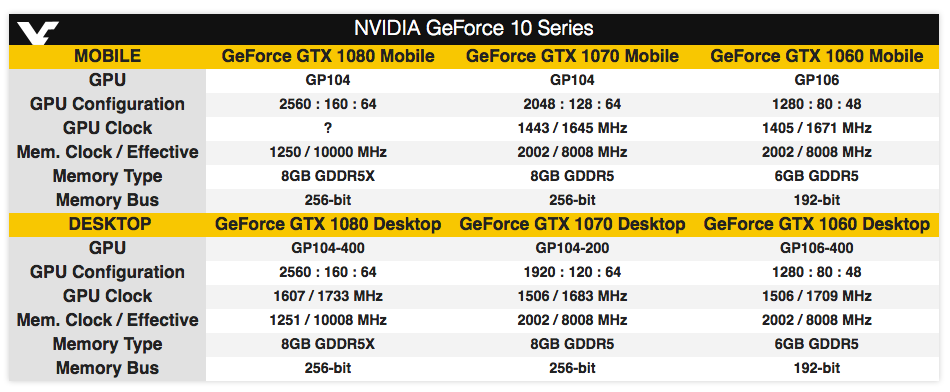Click the VideoCardz logo icon

[x=38, y=30]
